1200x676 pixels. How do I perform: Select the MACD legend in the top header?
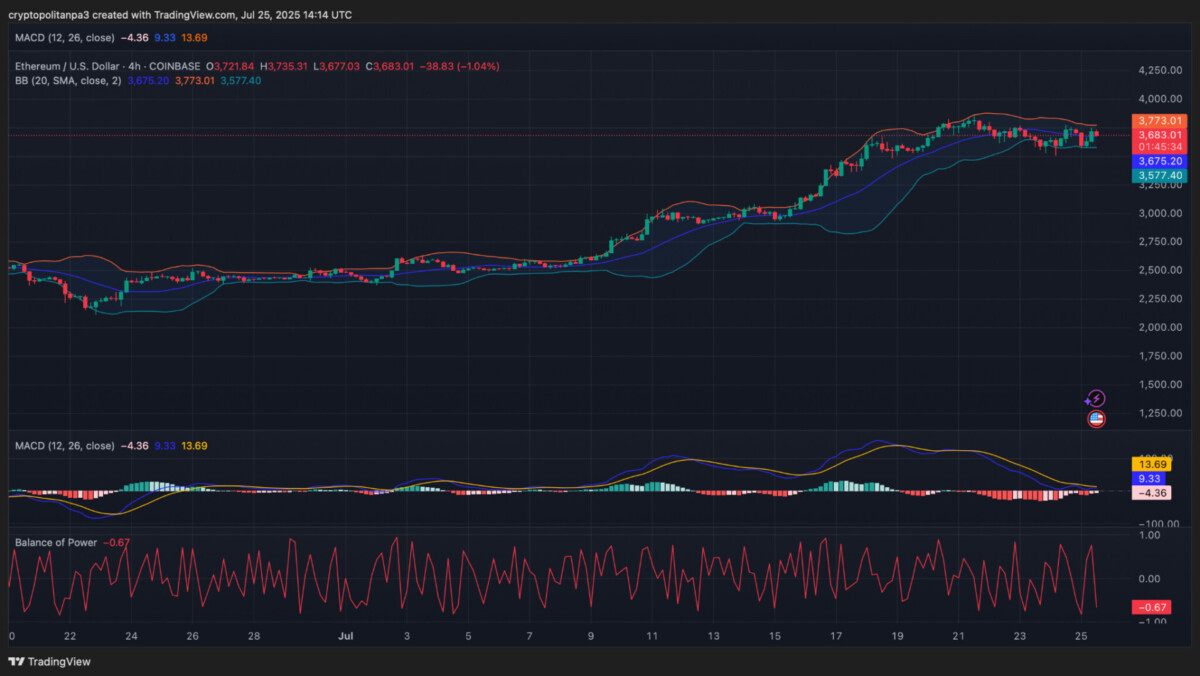pos(65,37)
